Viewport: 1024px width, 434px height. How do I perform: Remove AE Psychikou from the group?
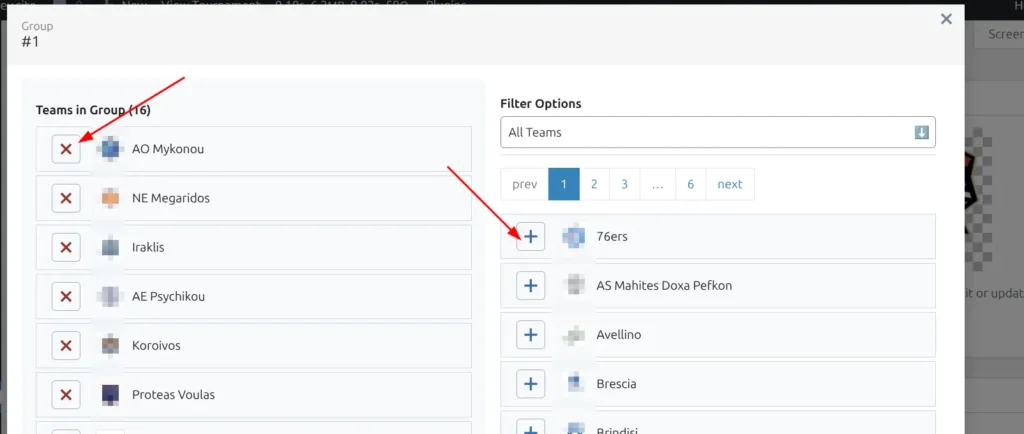click(x=66, y=296)
